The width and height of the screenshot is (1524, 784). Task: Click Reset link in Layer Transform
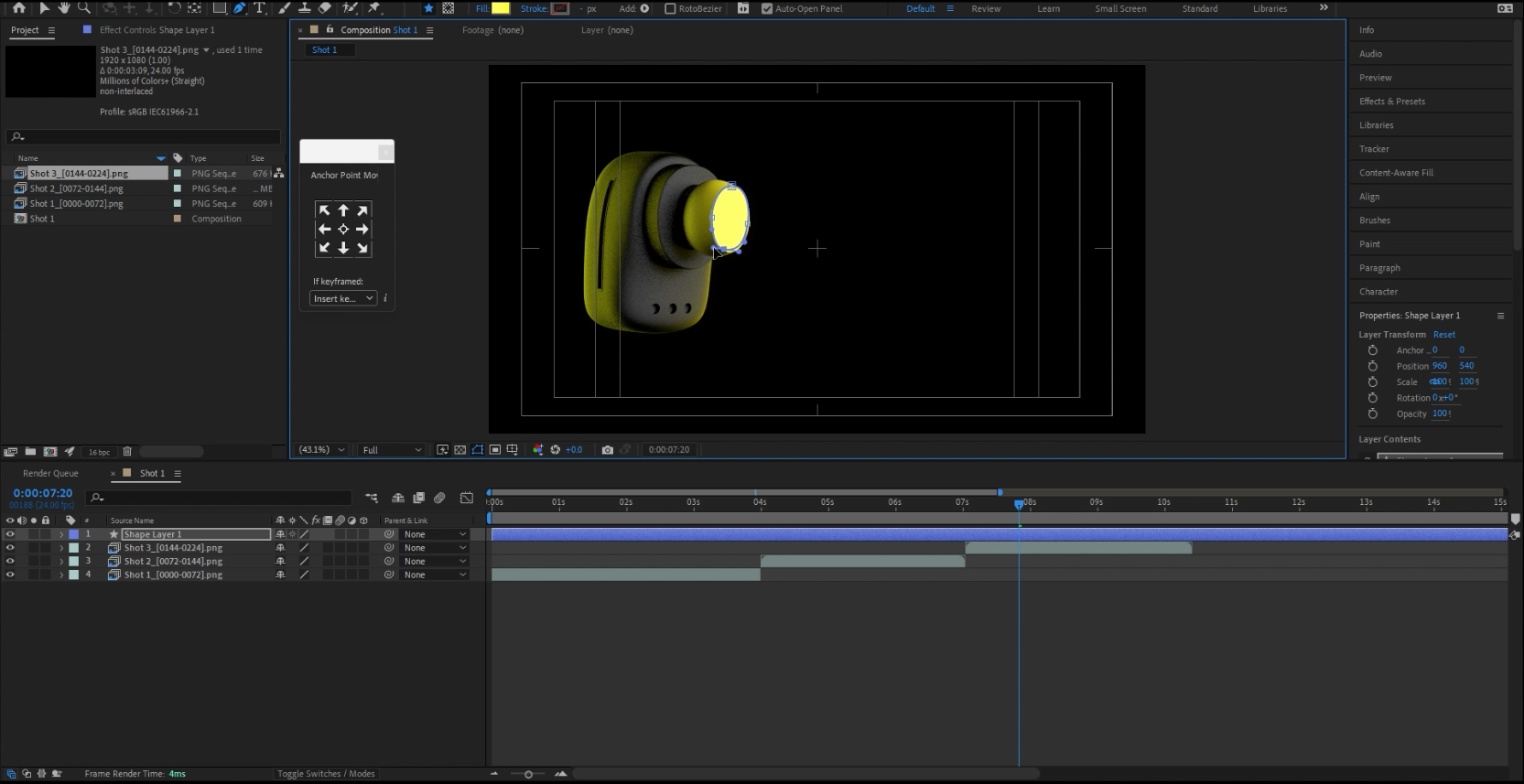pyautogui.click(x=1443, y=335)
